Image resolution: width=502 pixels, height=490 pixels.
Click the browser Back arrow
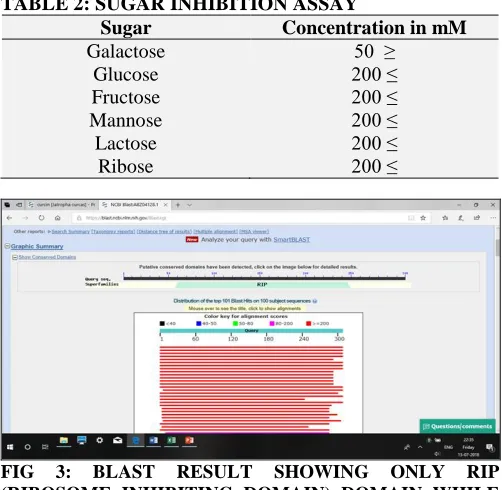click(9, 218)
